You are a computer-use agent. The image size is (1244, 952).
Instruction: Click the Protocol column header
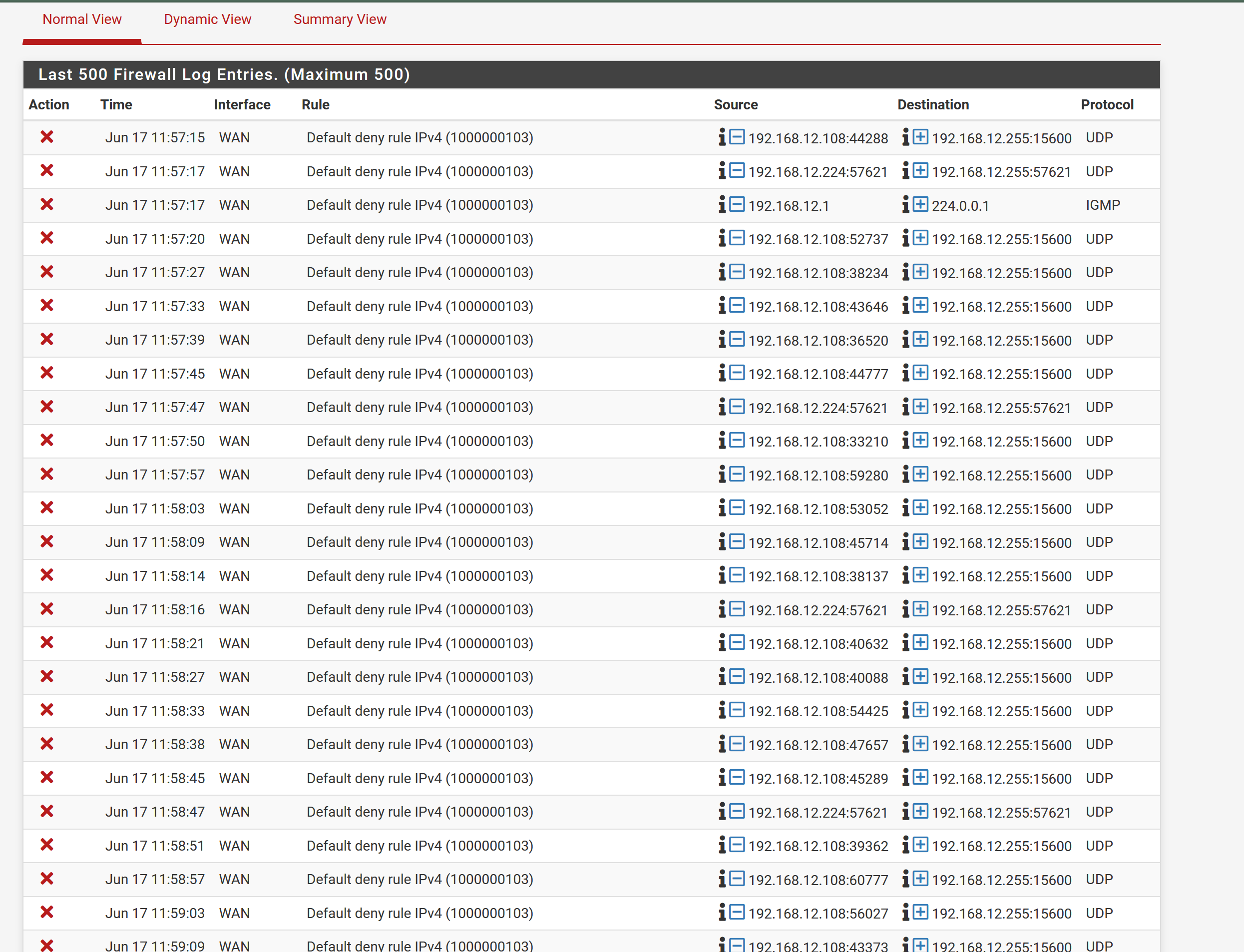tap(1107, 105)
